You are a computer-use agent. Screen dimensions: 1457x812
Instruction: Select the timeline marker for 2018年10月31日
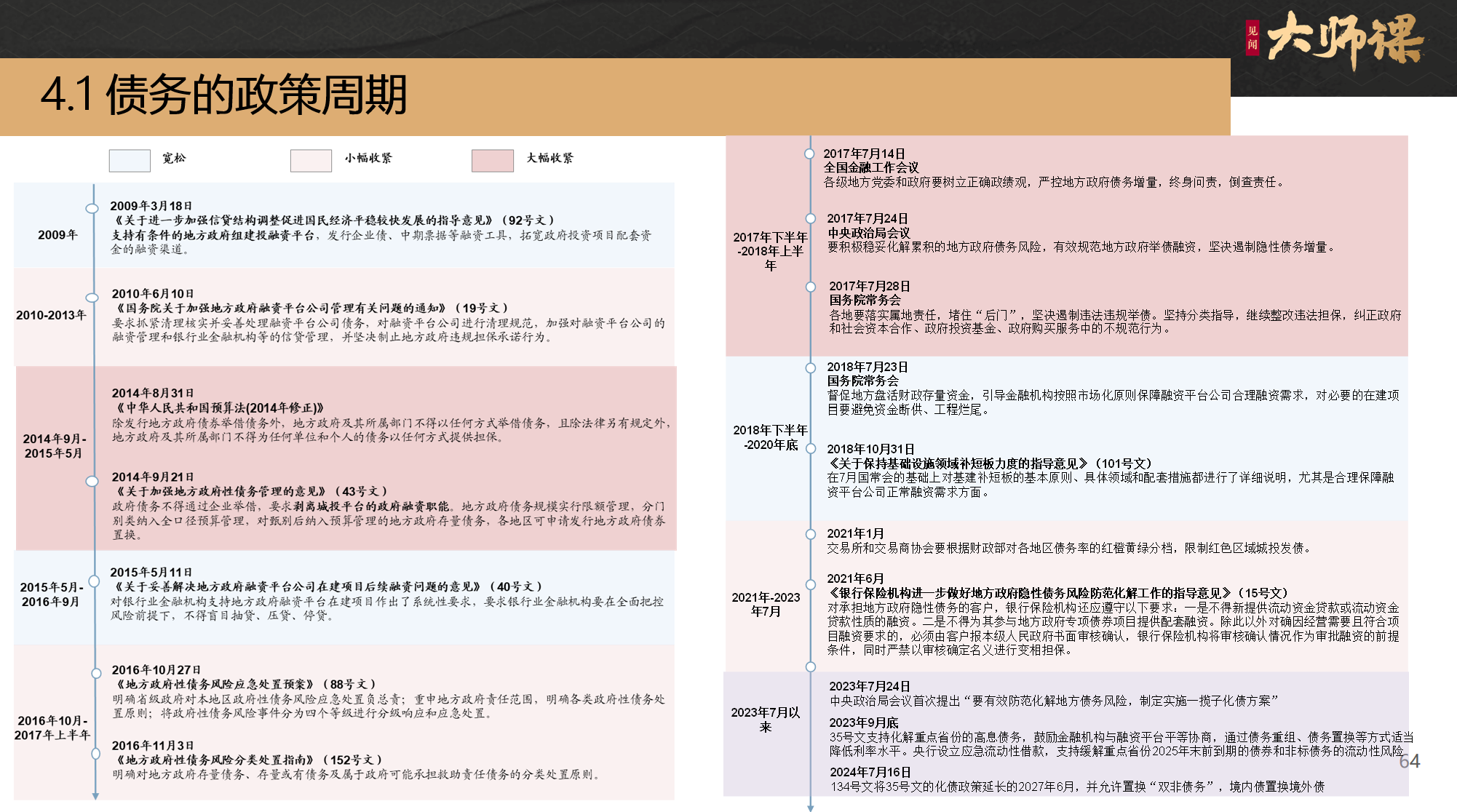tap(810, 450)
